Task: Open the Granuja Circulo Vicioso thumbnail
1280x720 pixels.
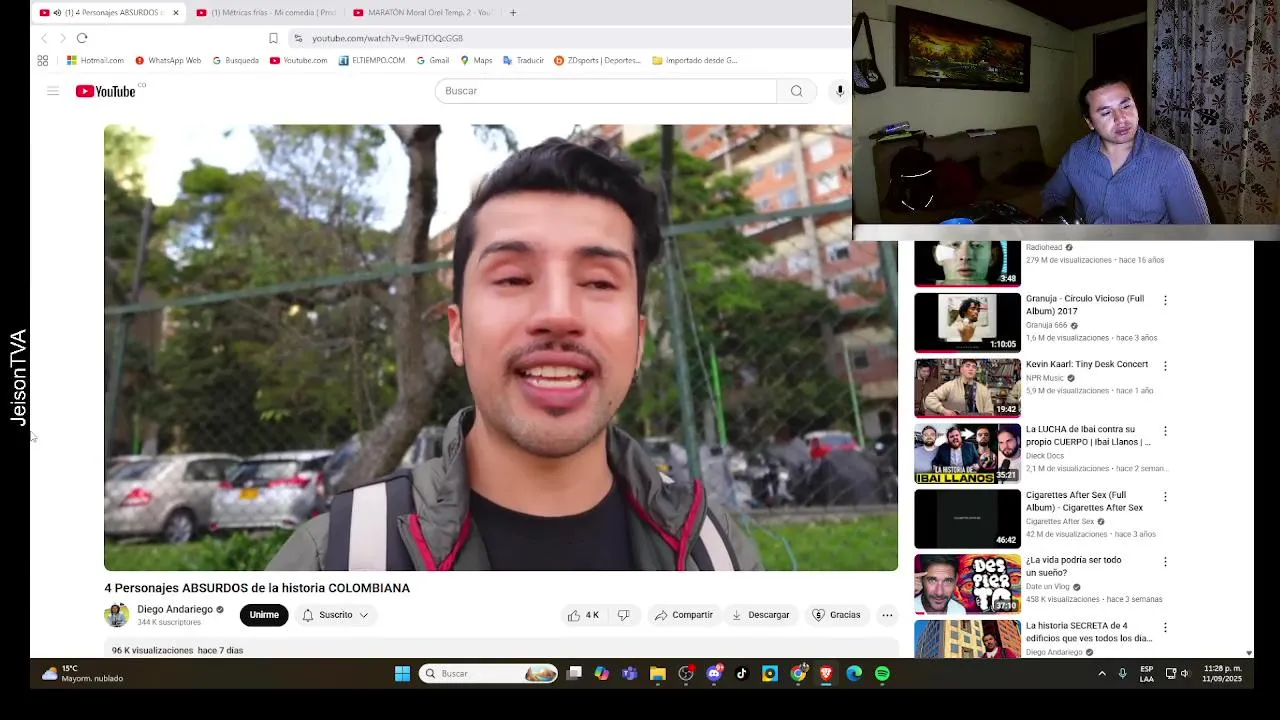Action: 967,322
